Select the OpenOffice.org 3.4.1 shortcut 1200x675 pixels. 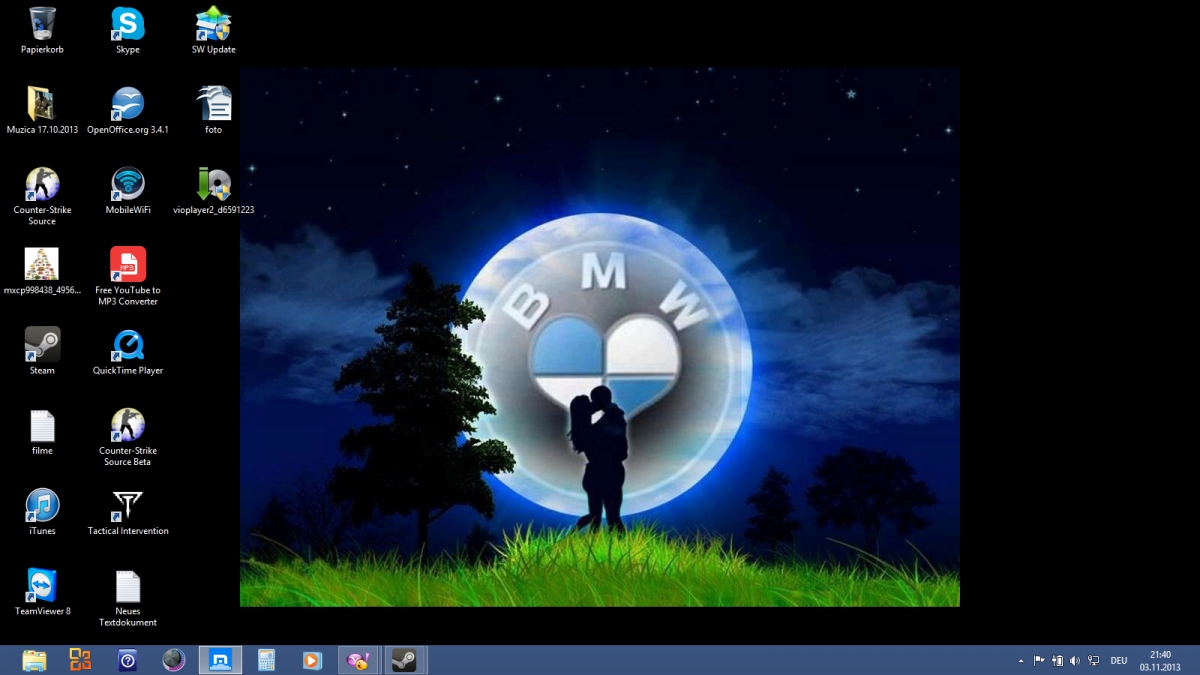click(x=128, y=110)
